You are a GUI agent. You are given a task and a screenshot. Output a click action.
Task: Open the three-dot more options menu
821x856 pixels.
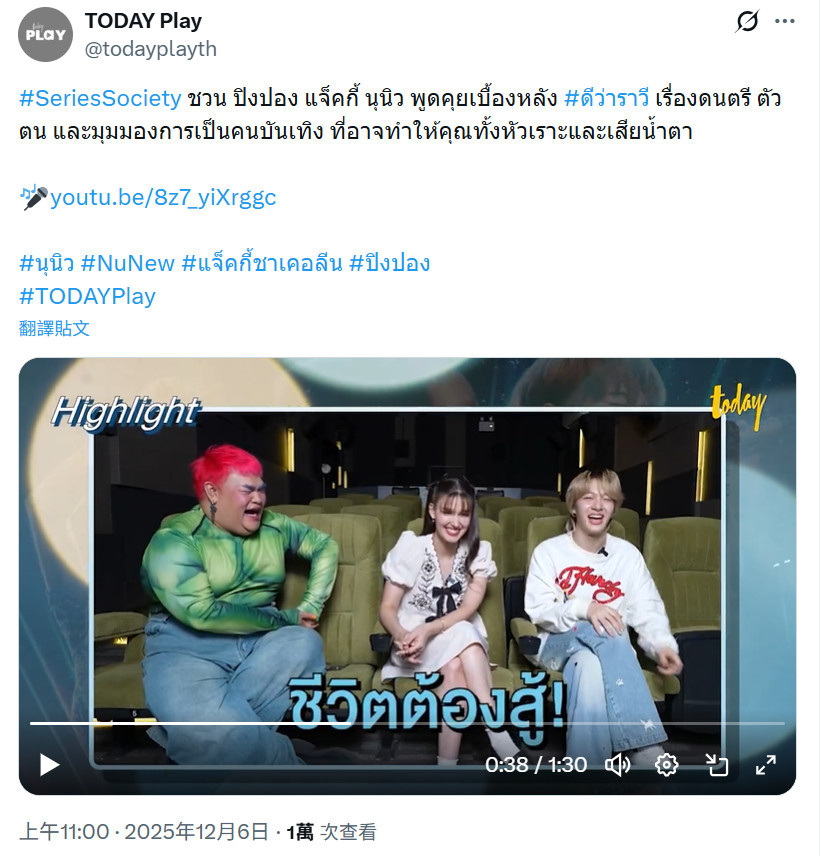pos(784,21)
